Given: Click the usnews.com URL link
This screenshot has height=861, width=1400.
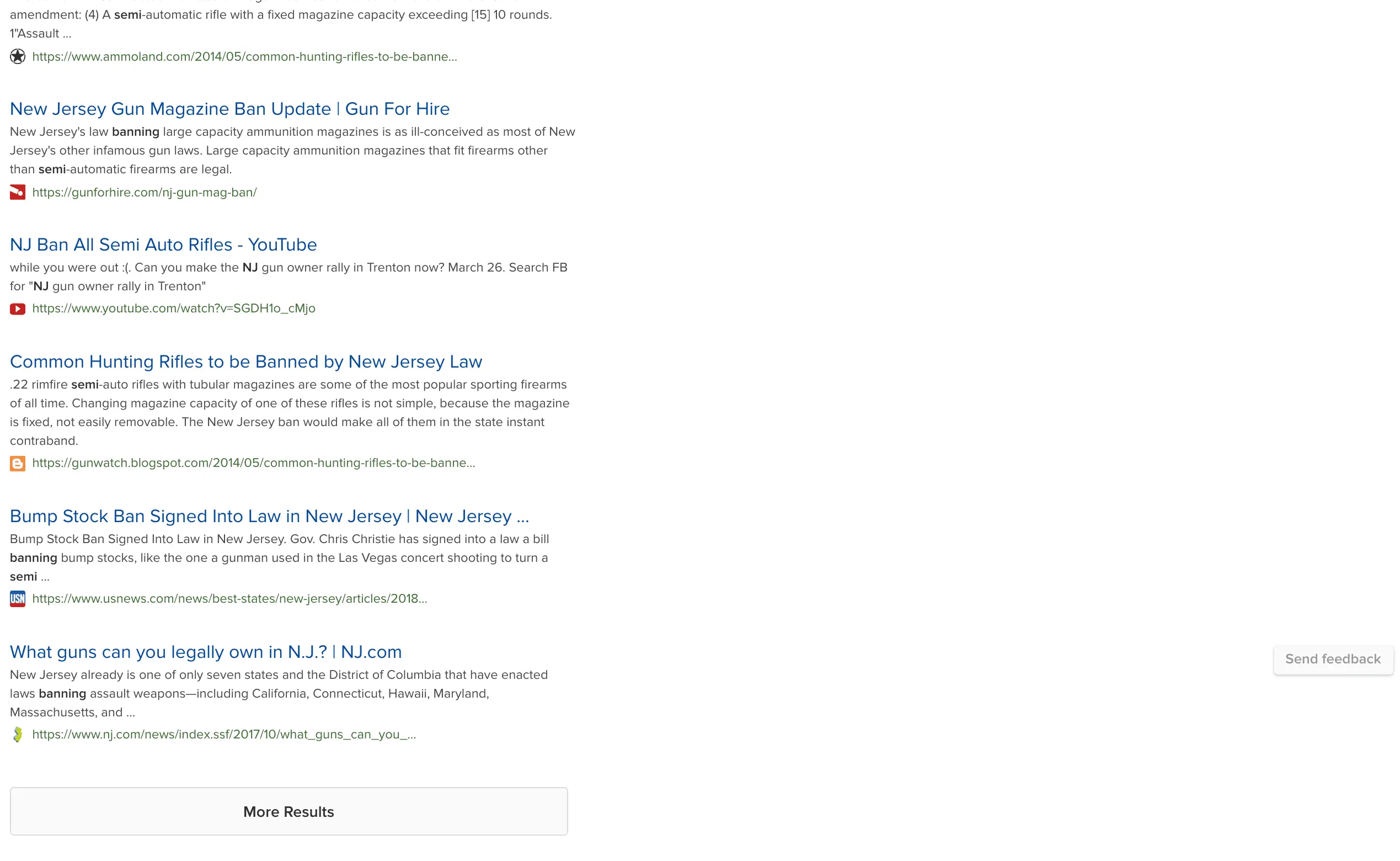Looking at the screenshot, I should click(229, 598).
